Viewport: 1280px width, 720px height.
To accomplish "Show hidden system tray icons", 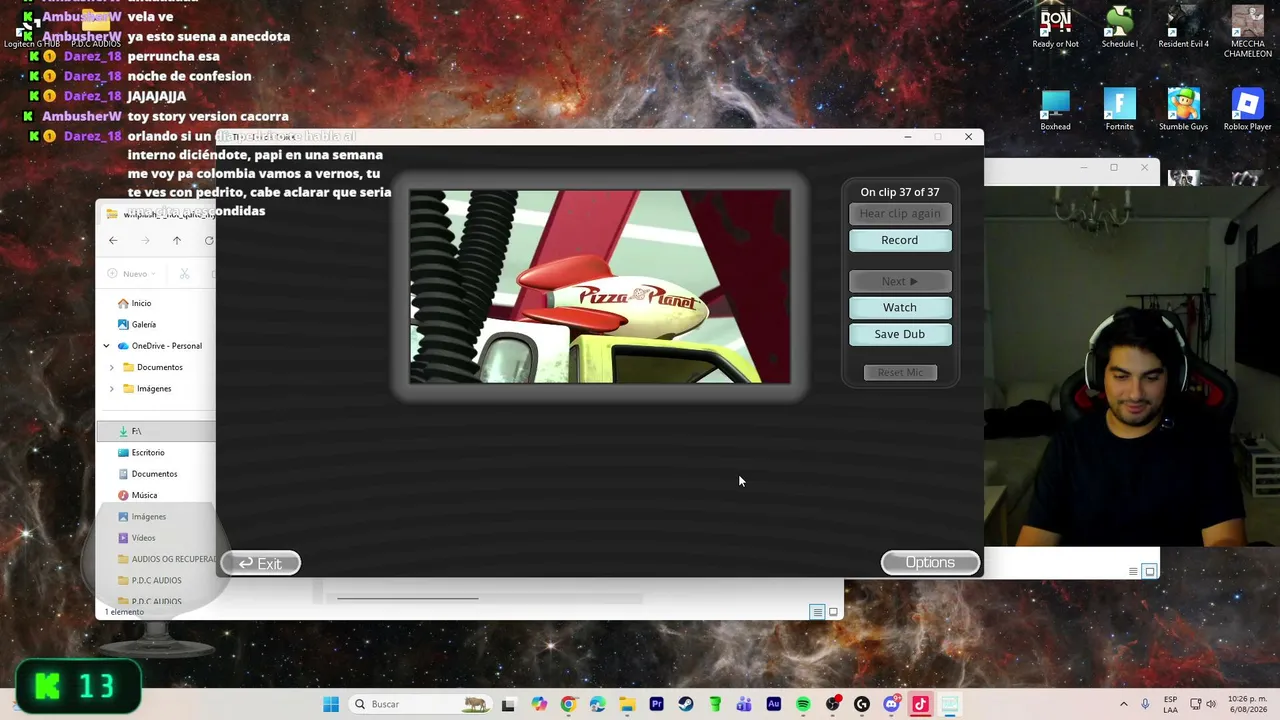I will (1123, 704).
